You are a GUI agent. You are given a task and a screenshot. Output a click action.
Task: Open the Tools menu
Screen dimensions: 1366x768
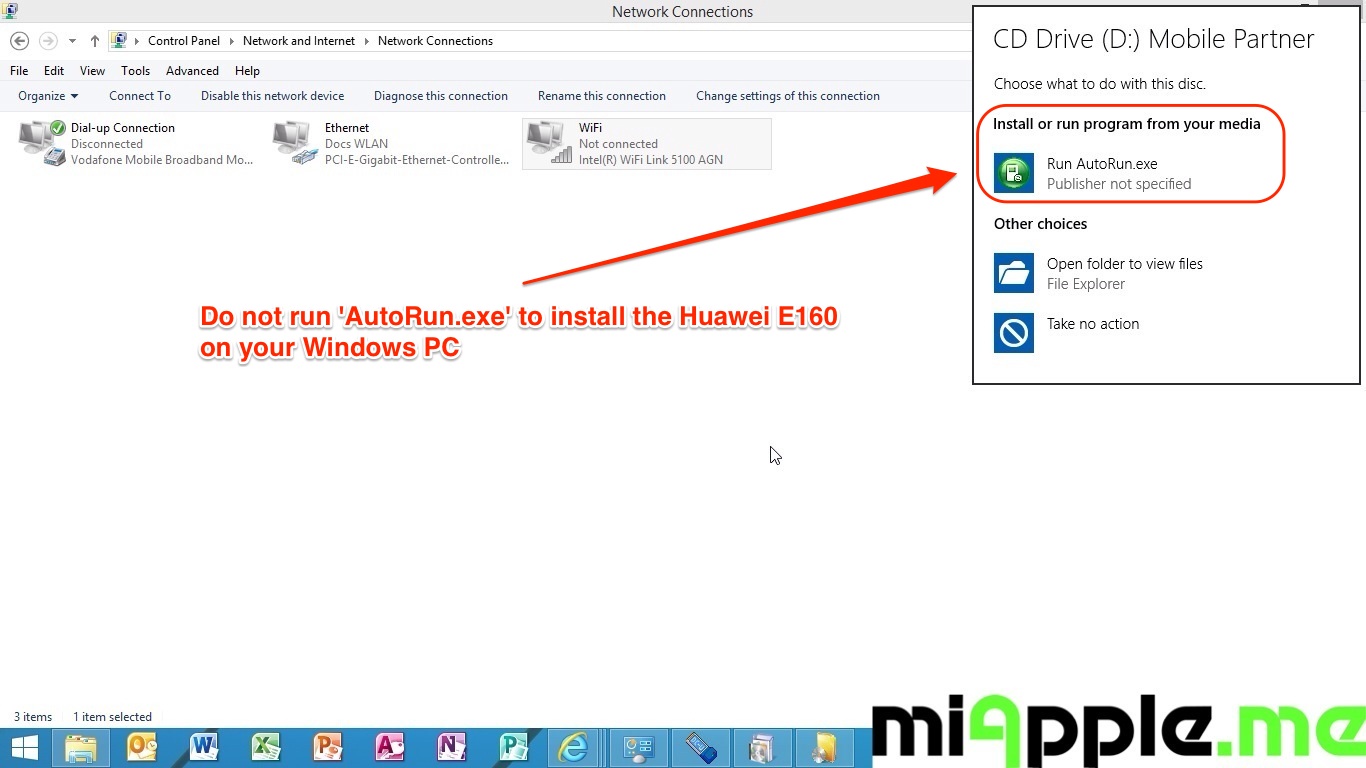[x=135, y=71]
